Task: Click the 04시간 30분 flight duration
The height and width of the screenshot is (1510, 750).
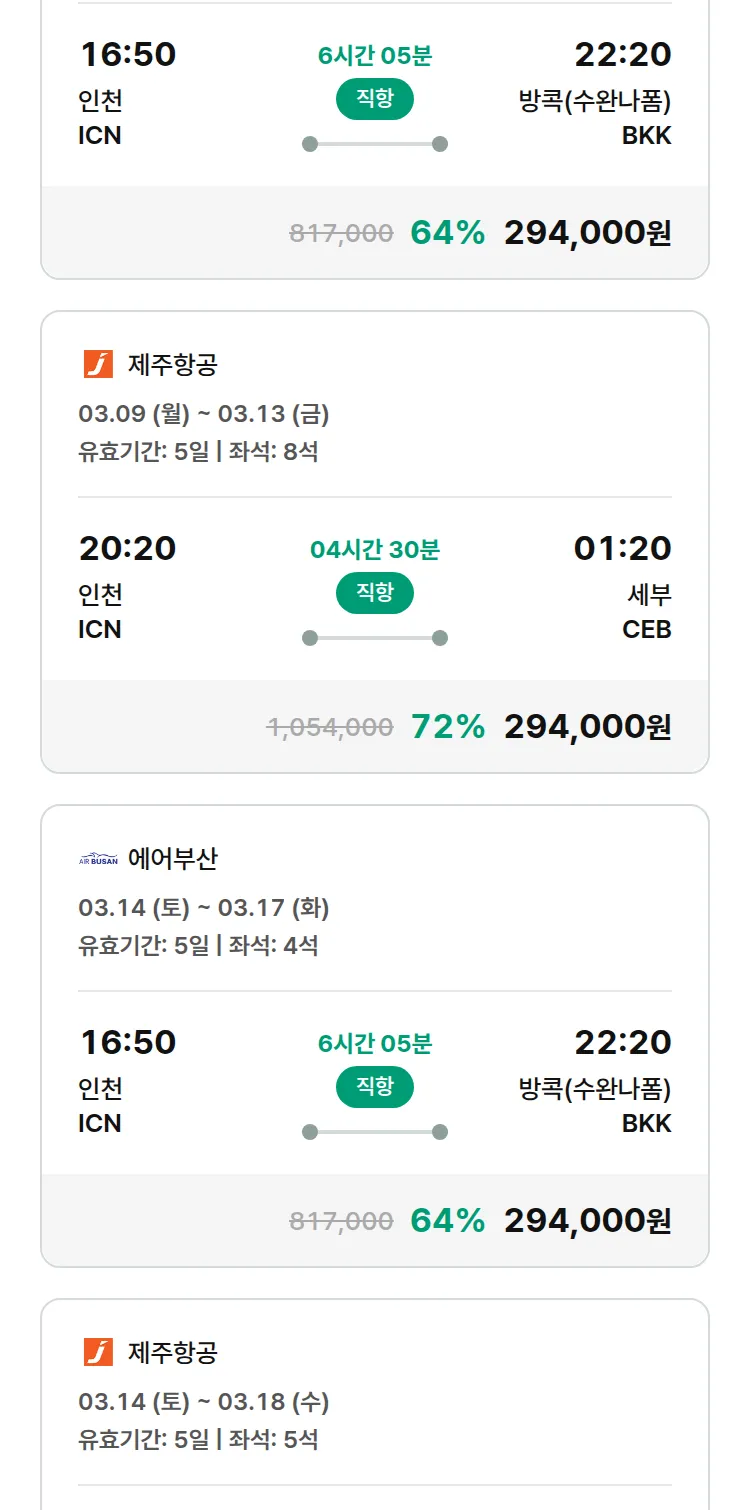Action: (x=375, y=549)
